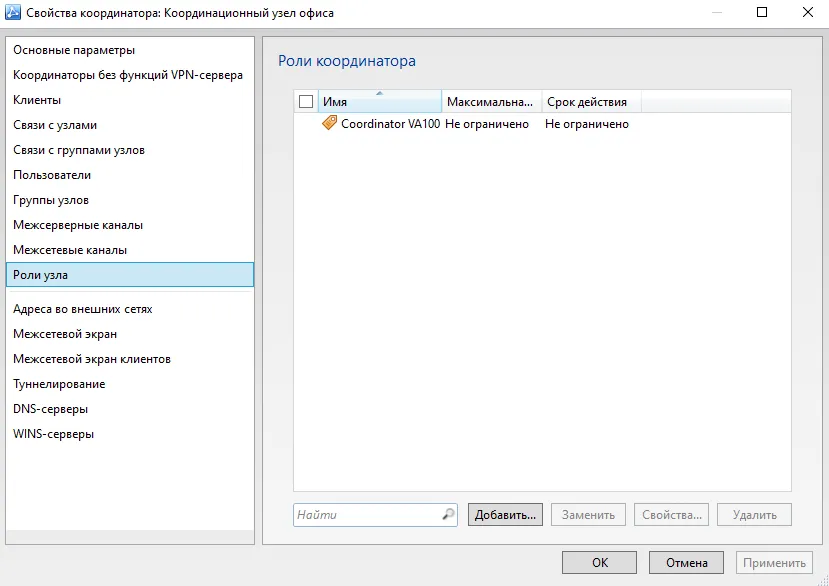Click the Применить button
Screen dimensions: 829x586
pos(774,563)
